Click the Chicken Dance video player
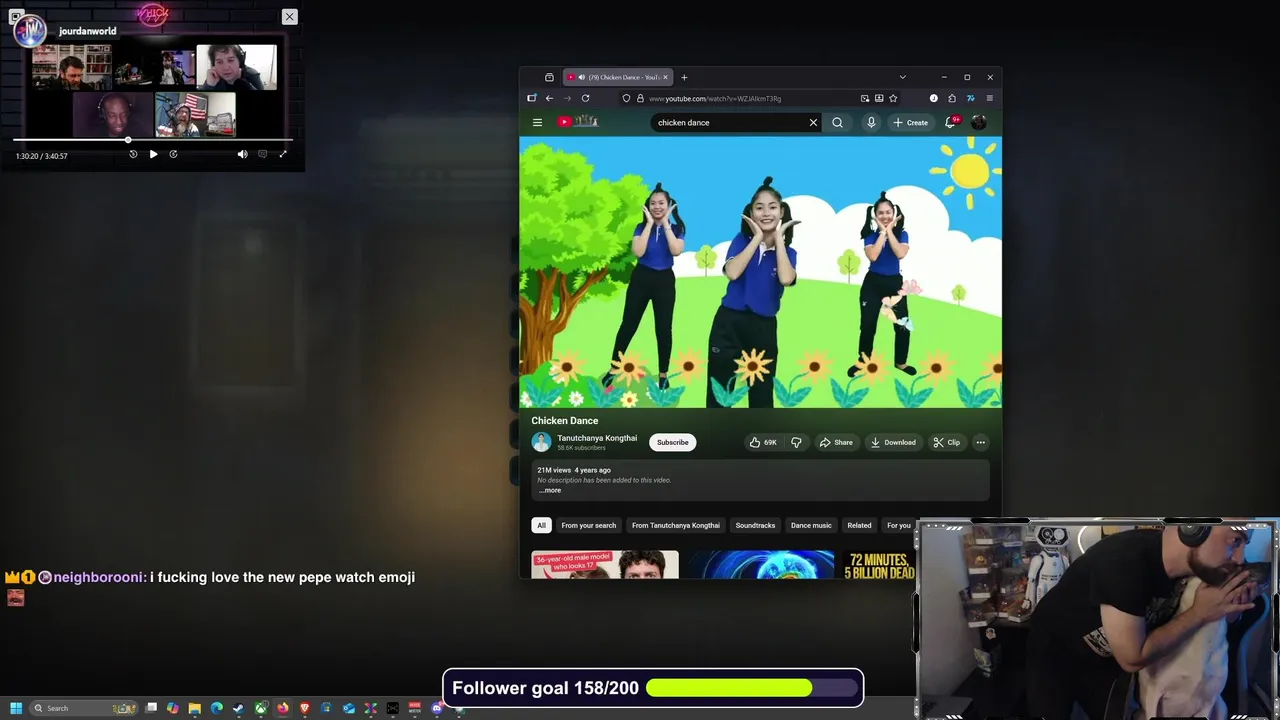The image size is (1280, 720). coord(760,272)
